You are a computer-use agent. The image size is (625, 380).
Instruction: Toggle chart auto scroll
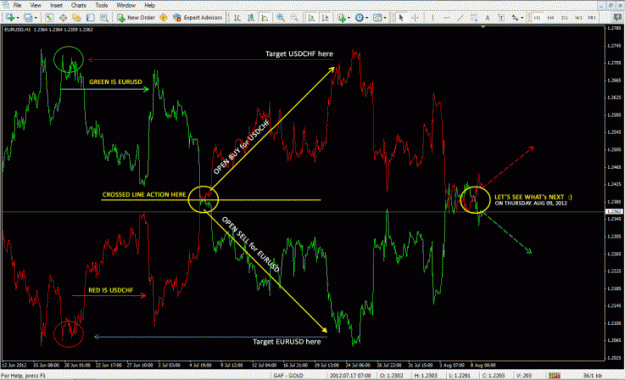(312, 18)
